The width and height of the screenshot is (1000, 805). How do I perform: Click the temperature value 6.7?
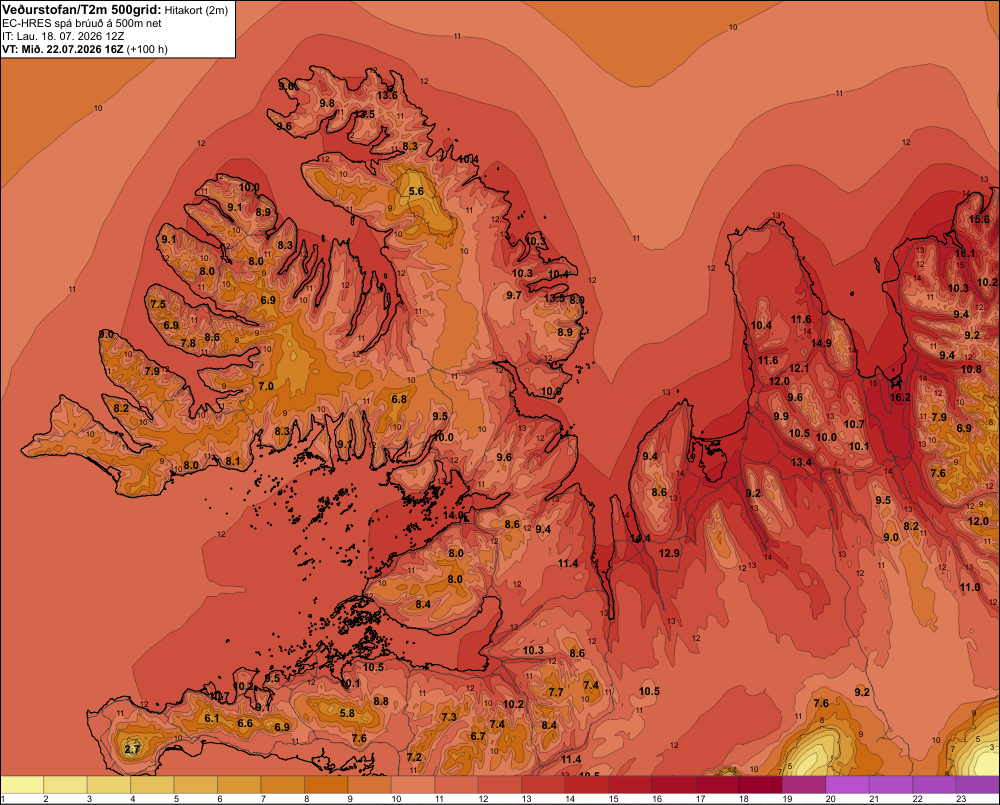click(x=478, y=736)
